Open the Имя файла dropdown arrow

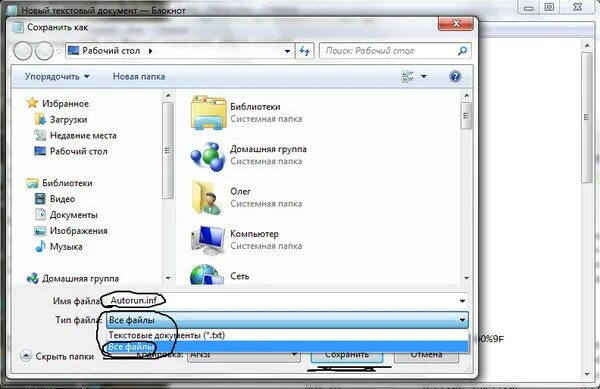click(x=462, y=301)
